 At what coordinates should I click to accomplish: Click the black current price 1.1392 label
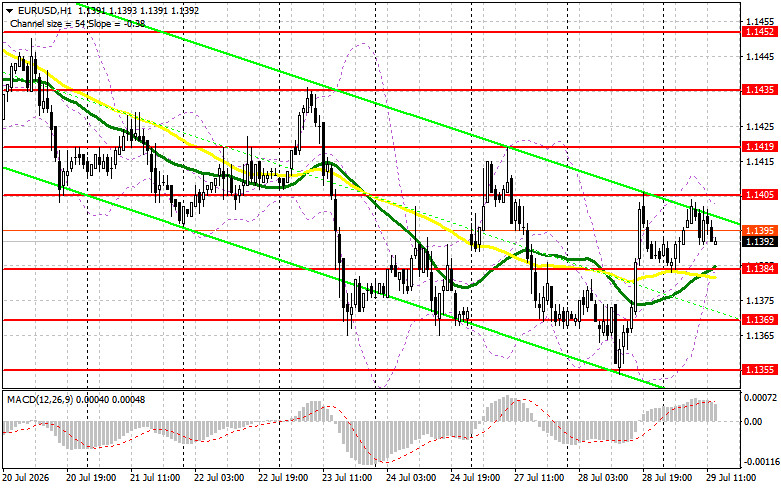pos(759,242)
